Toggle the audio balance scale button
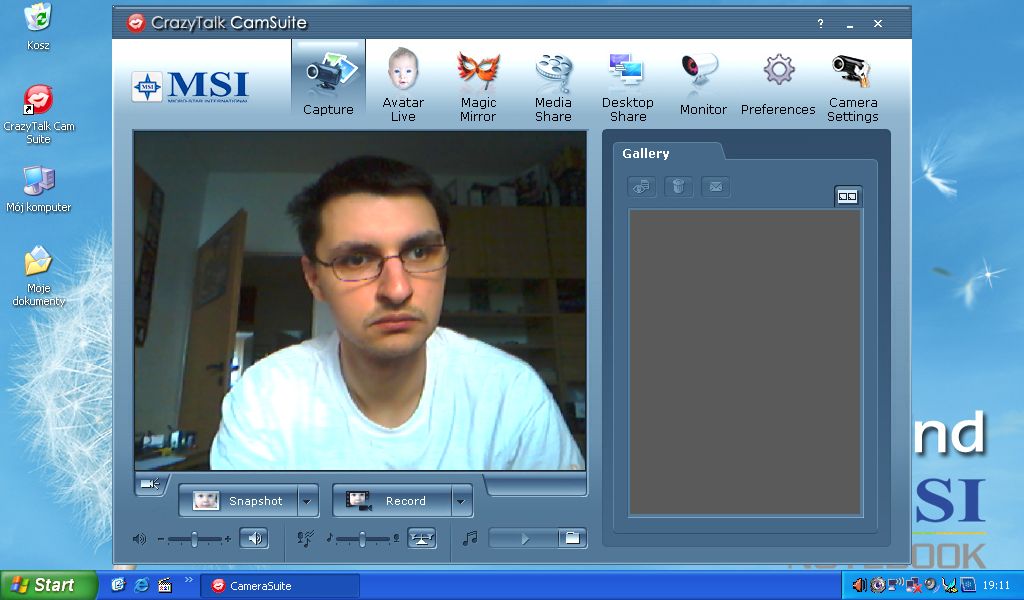 [422, 538]
